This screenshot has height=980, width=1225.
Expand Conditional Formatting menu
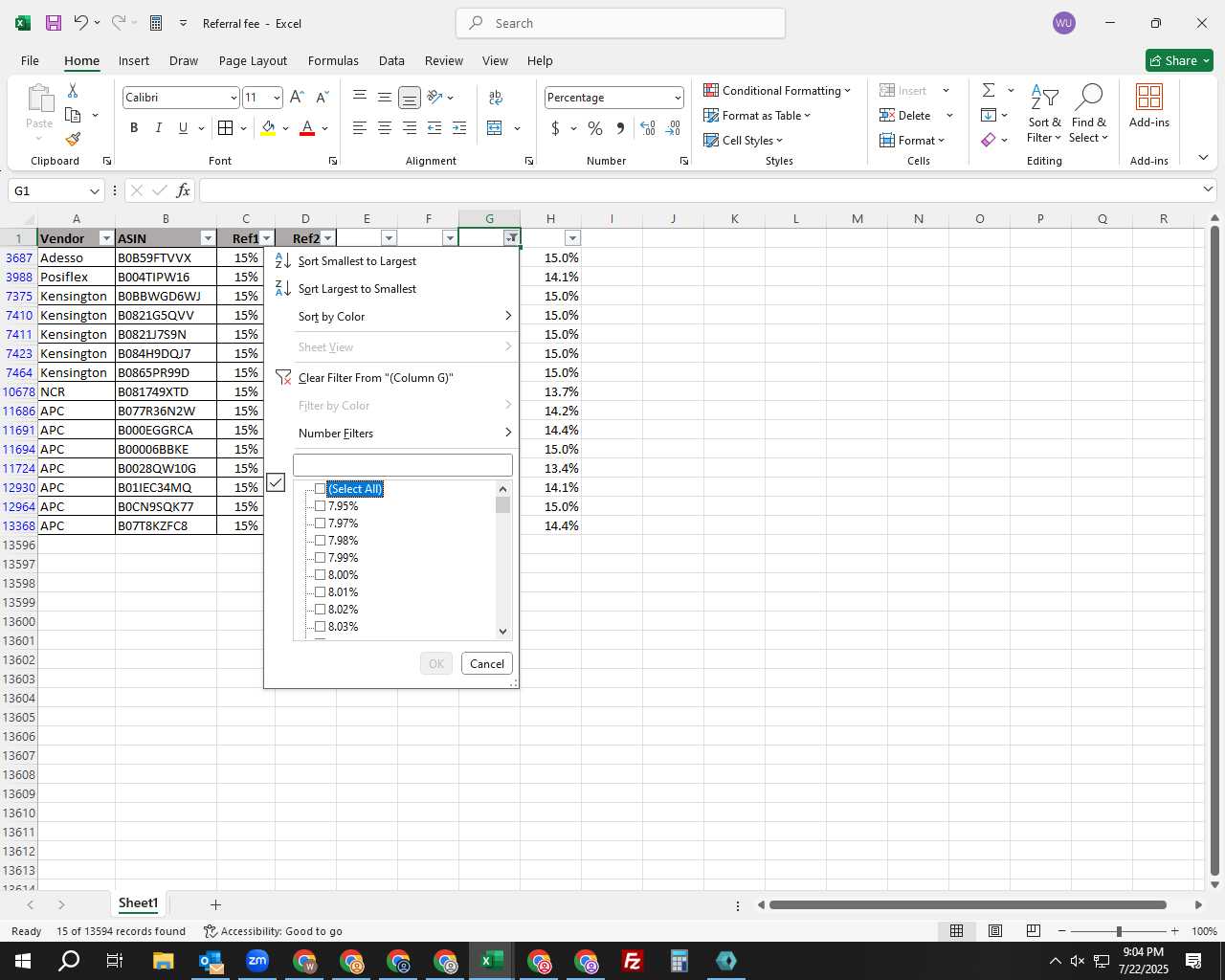[777, 90]
